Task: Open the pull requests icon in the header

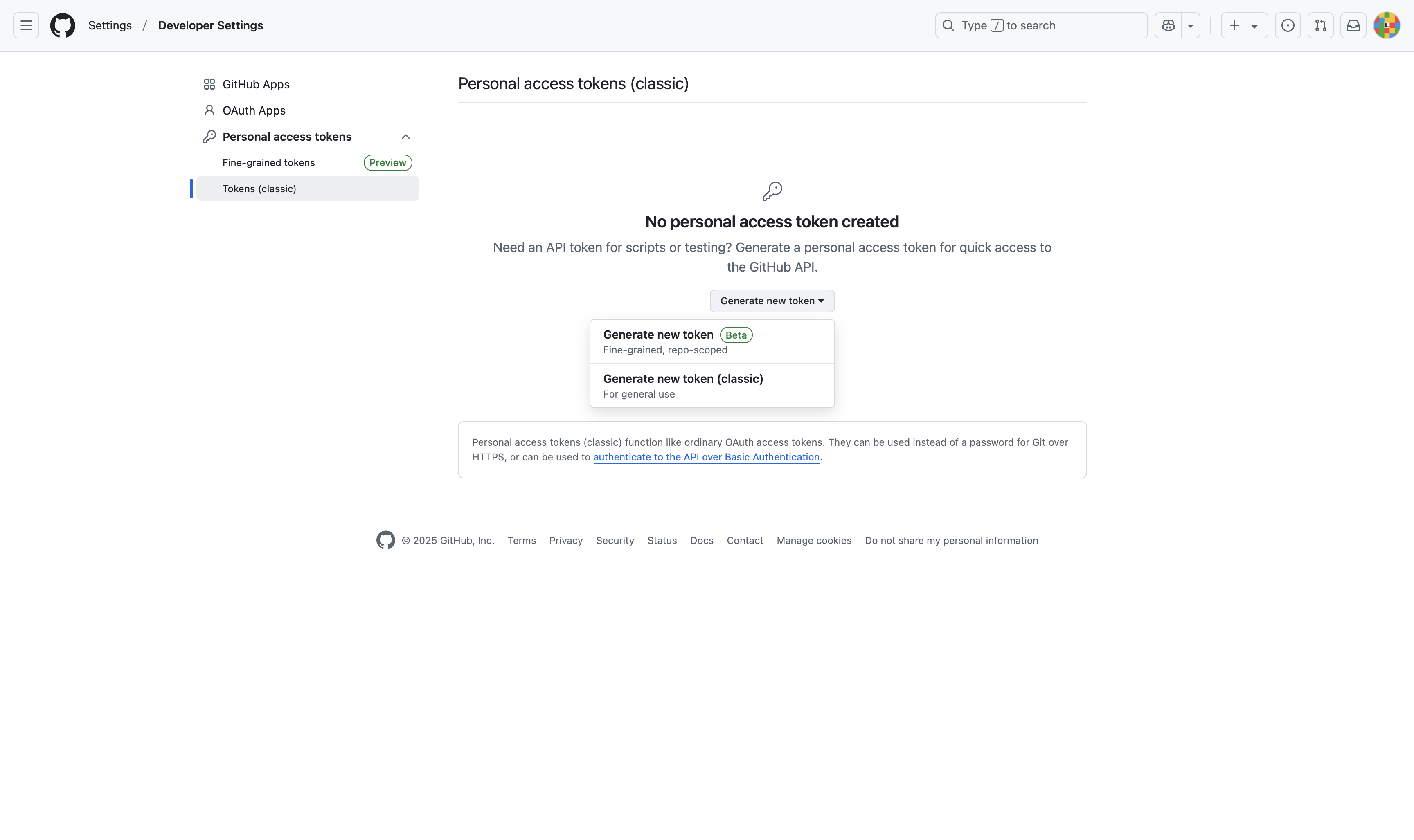Action: [x=1320, y=25]
